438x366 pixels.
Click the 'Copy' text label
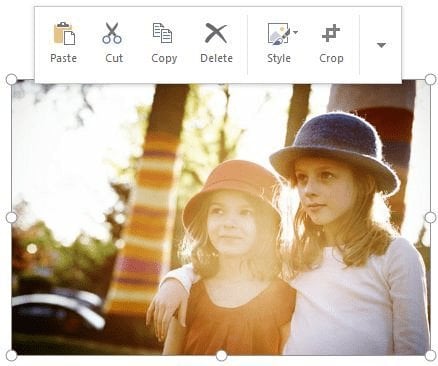click(x=164, y=58)
